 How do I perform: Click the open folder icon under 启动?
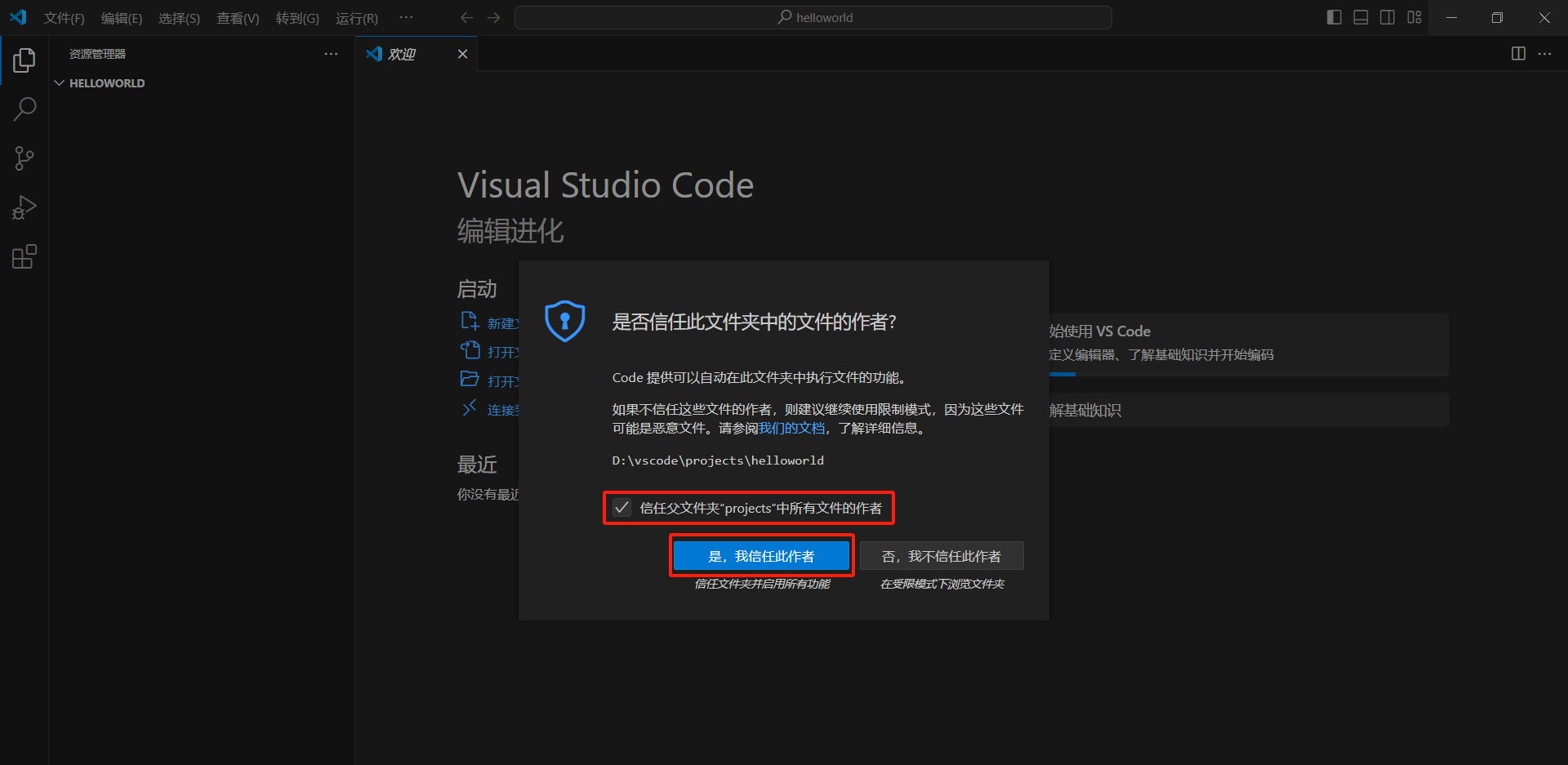(x=470, y=379)
